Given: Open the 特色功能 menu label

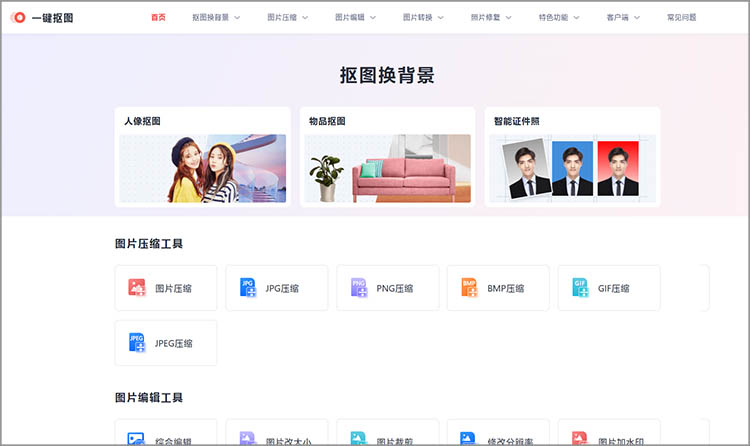Looking at the screenshot, I should (x=553, y=17).
